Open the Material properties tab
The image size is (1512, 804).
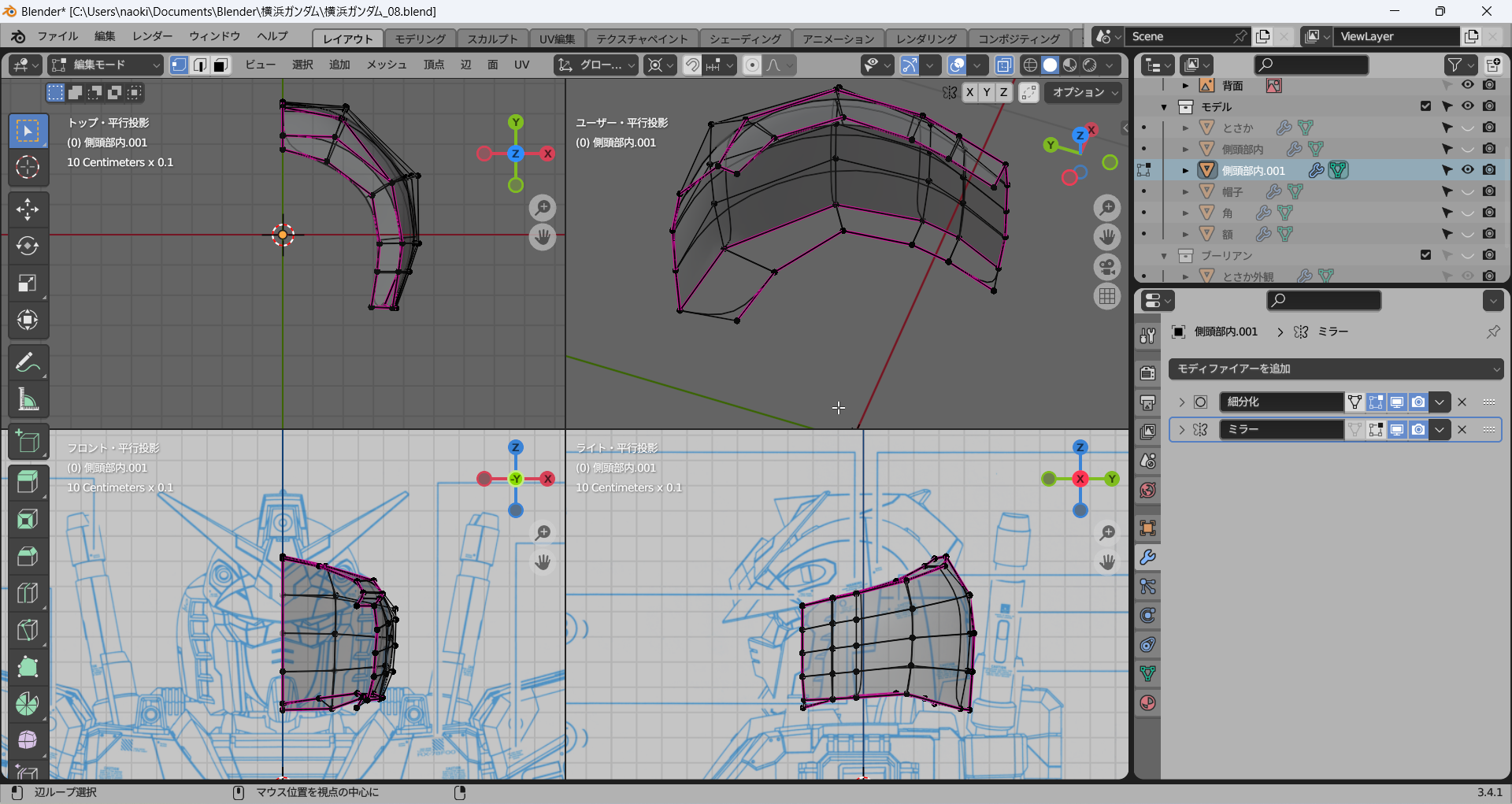pyautogui.click(x=1147, y=702)
